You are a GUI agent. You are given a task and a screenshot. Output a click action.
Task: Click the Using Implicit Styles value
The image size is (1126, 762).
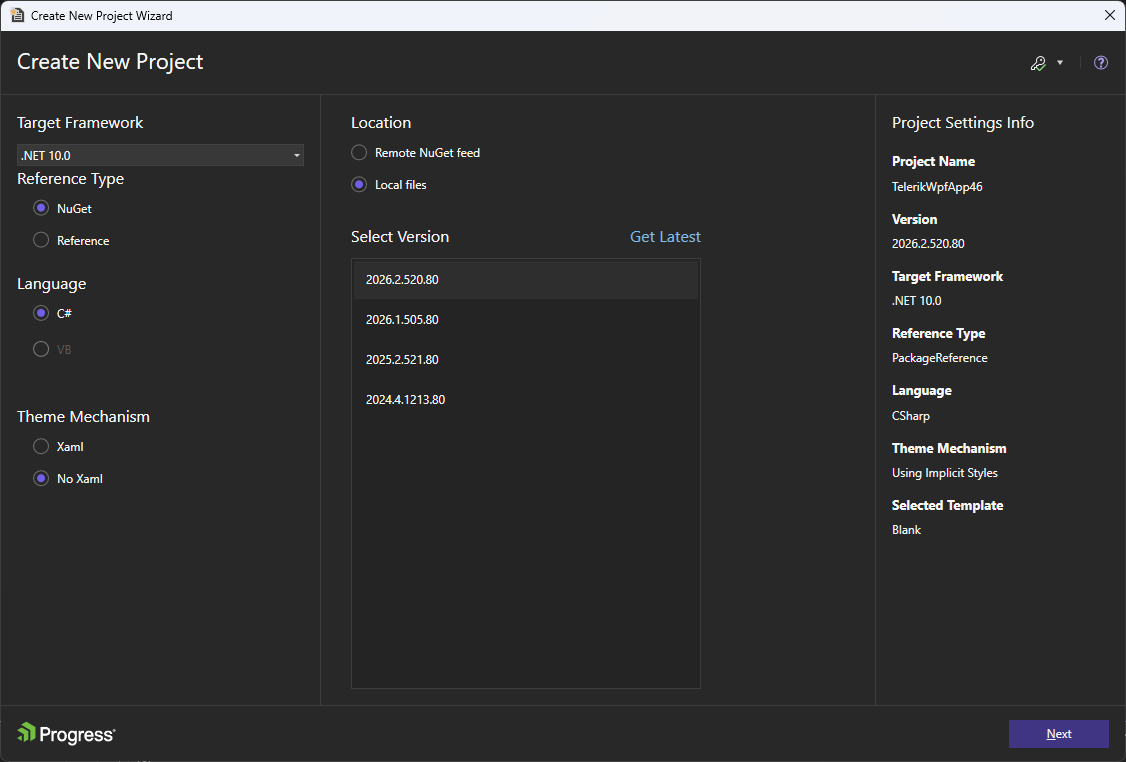click(x=944, y=473)
